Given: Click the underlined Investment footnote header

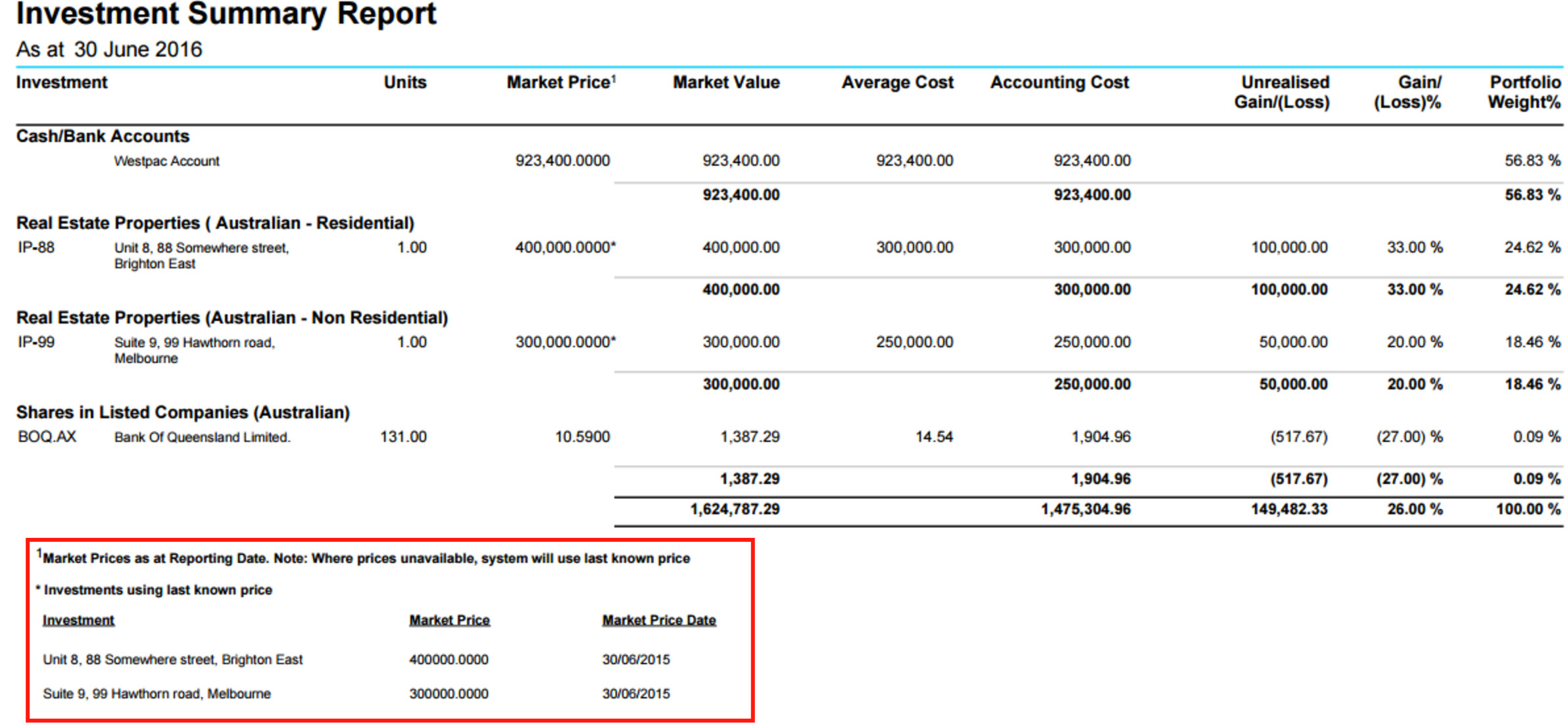Looking at the screenshot, I should [78, 620].
